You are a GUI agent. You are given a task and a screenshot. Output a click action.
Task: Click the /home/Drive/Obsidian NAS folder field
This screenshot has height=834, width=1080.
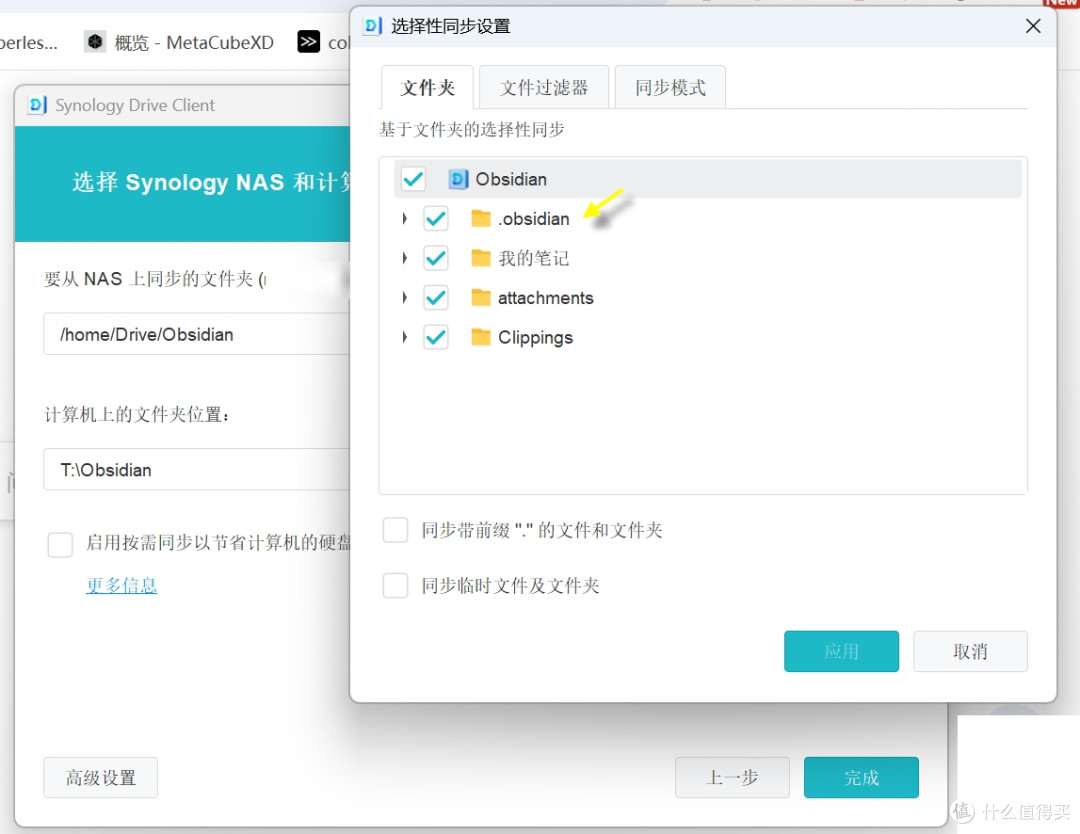(197, 334)
